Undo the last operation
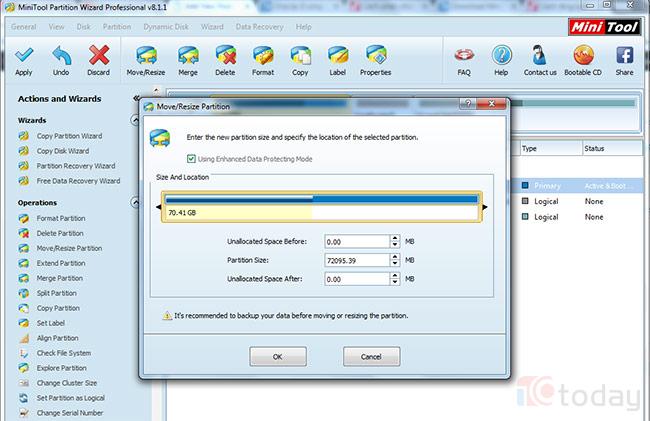The height and width of the screenshot is (421, 650). click(61, 61)
